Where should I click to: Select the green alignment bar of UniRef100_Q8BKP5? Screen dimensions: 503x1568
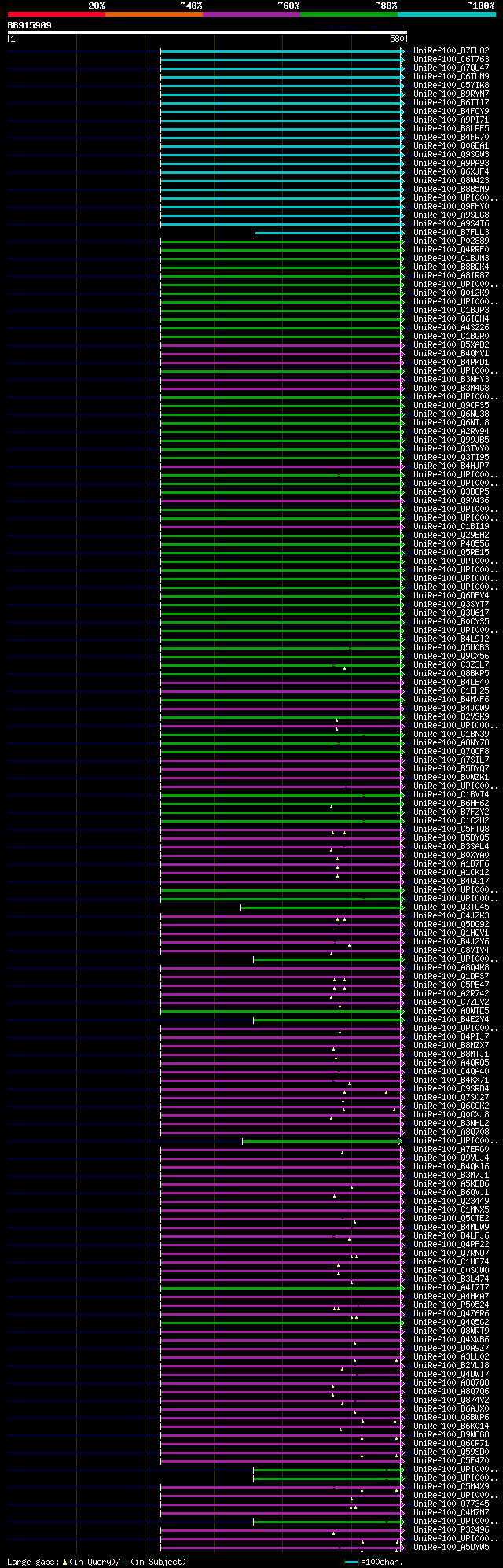pos(282,673)
